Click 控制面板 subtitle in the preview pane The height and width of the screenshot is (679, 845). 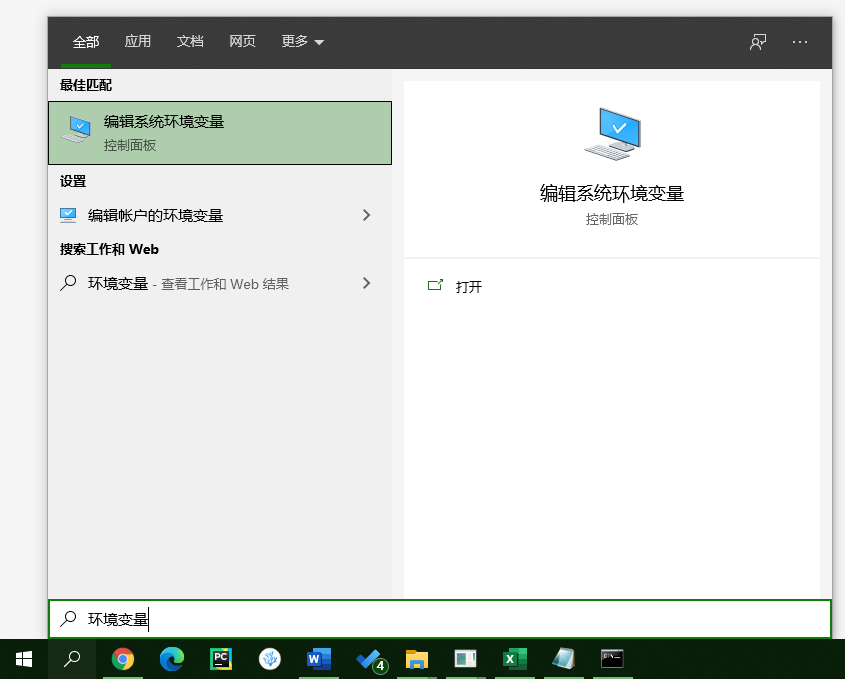[612, 219]
